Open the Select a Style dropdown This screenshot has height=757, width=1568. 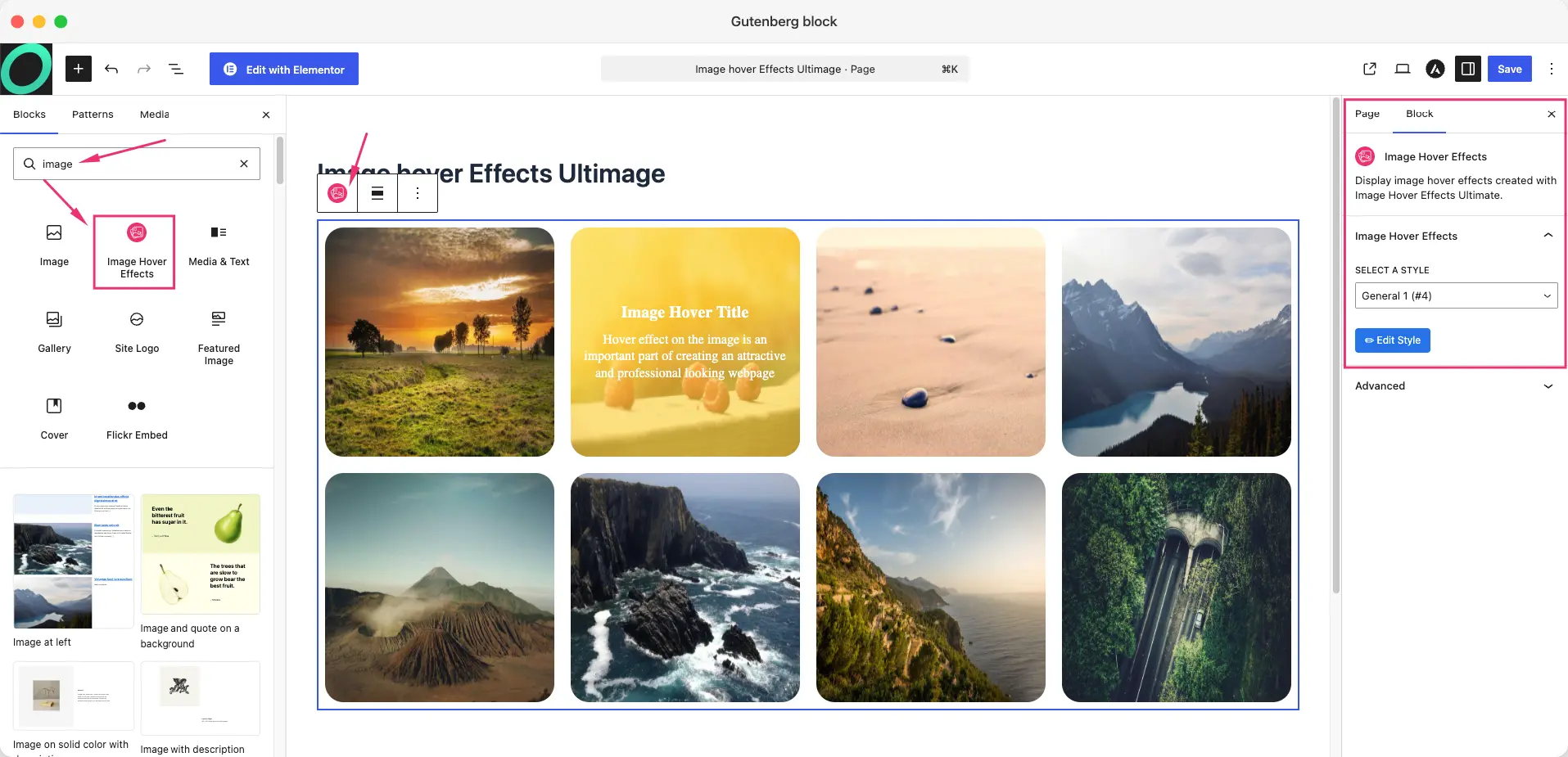(x=1456, y=295)
